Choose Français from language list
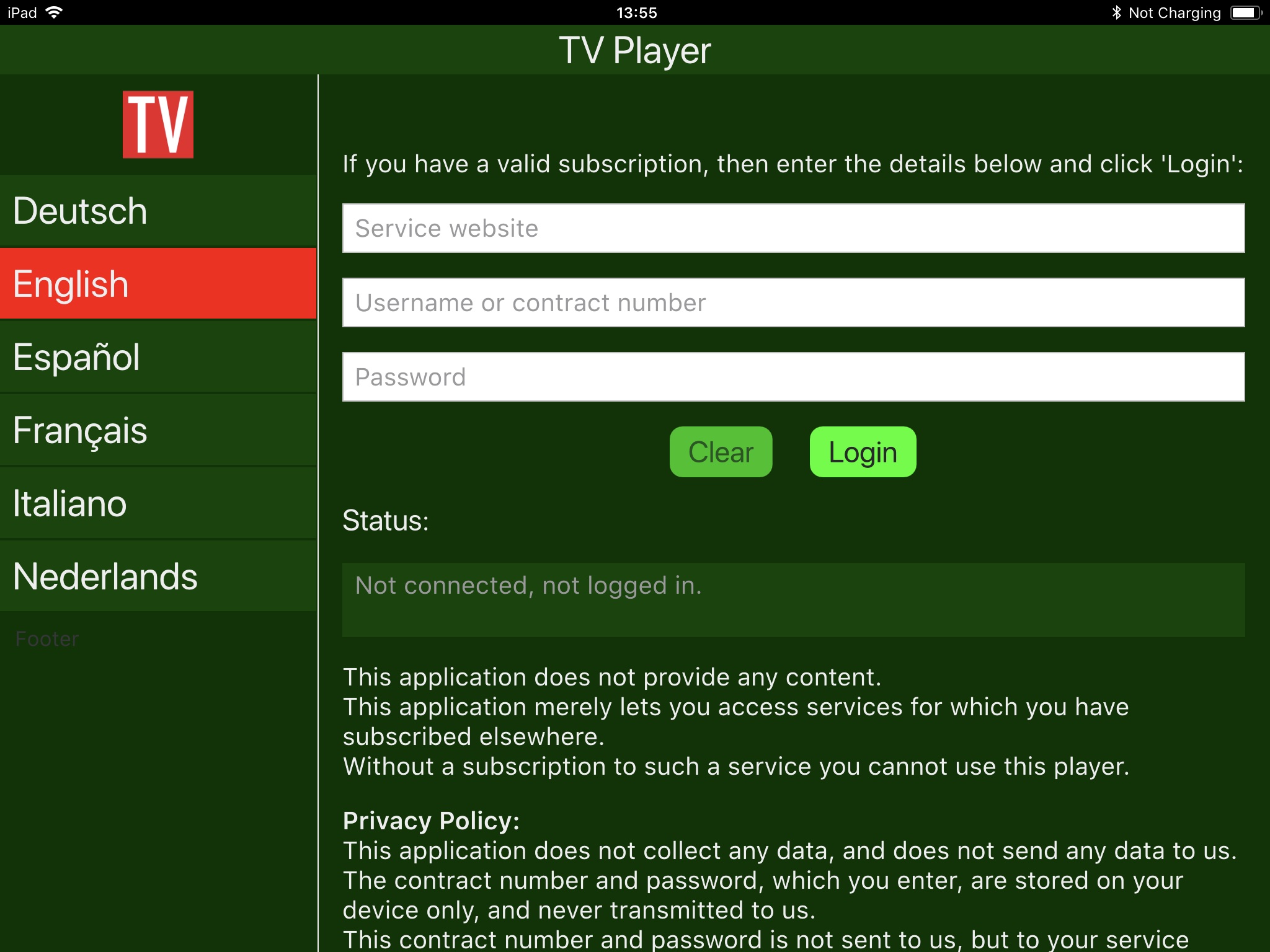 pos(158,430)
